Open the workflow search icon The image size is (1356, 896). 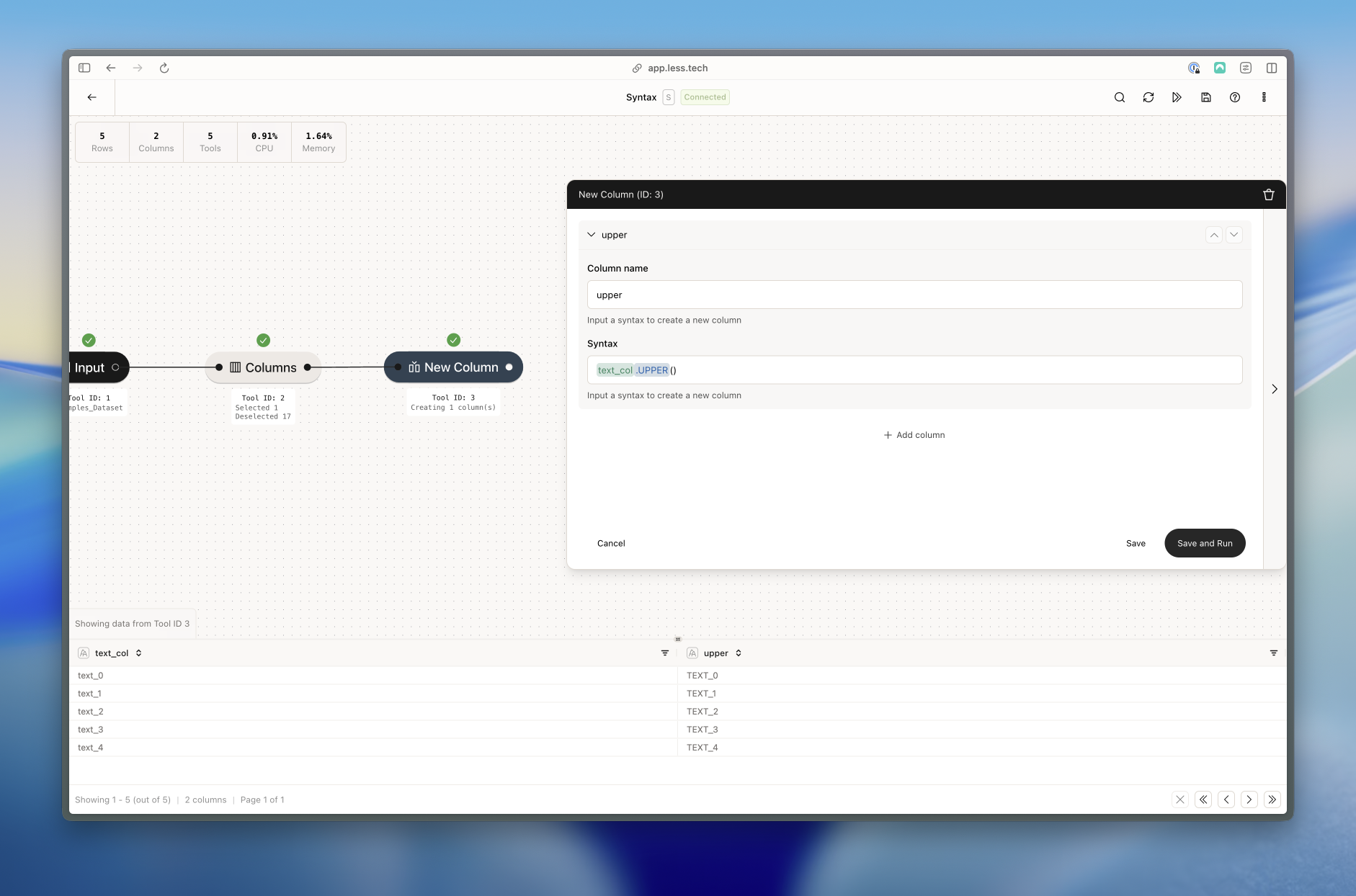tap(1120, 97)
